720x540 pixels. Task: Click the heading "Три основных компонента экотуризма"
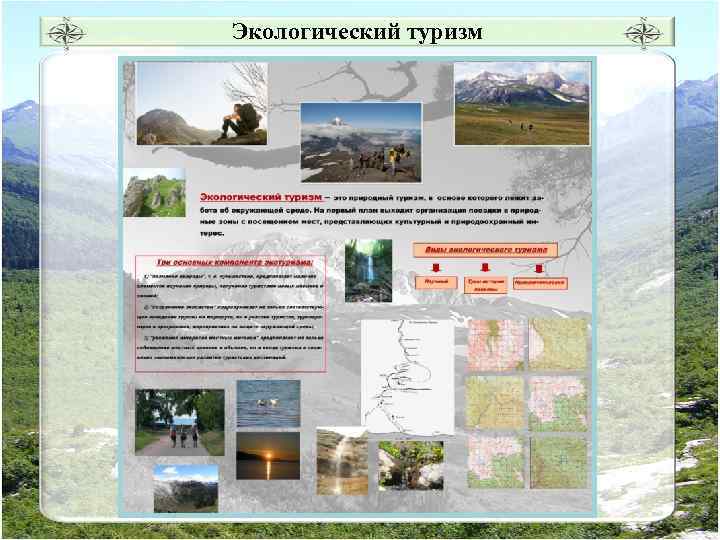tap(235, 263)
